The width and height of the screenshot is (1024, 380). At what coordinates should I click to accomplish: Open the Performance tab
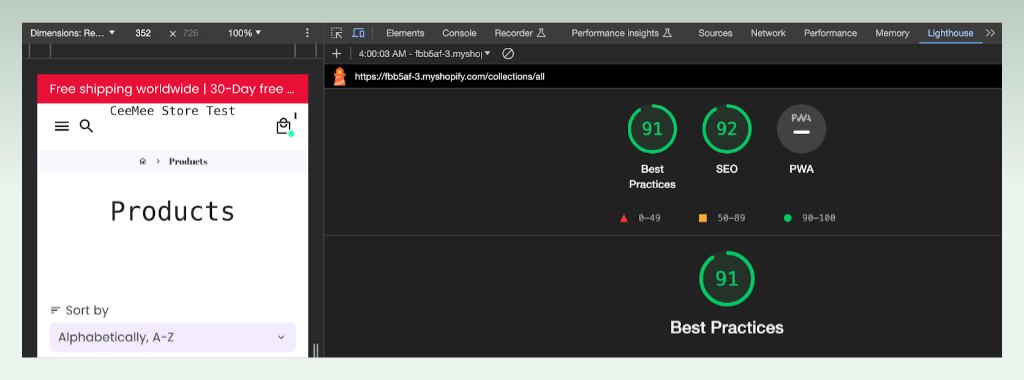(x=830, y=33)
